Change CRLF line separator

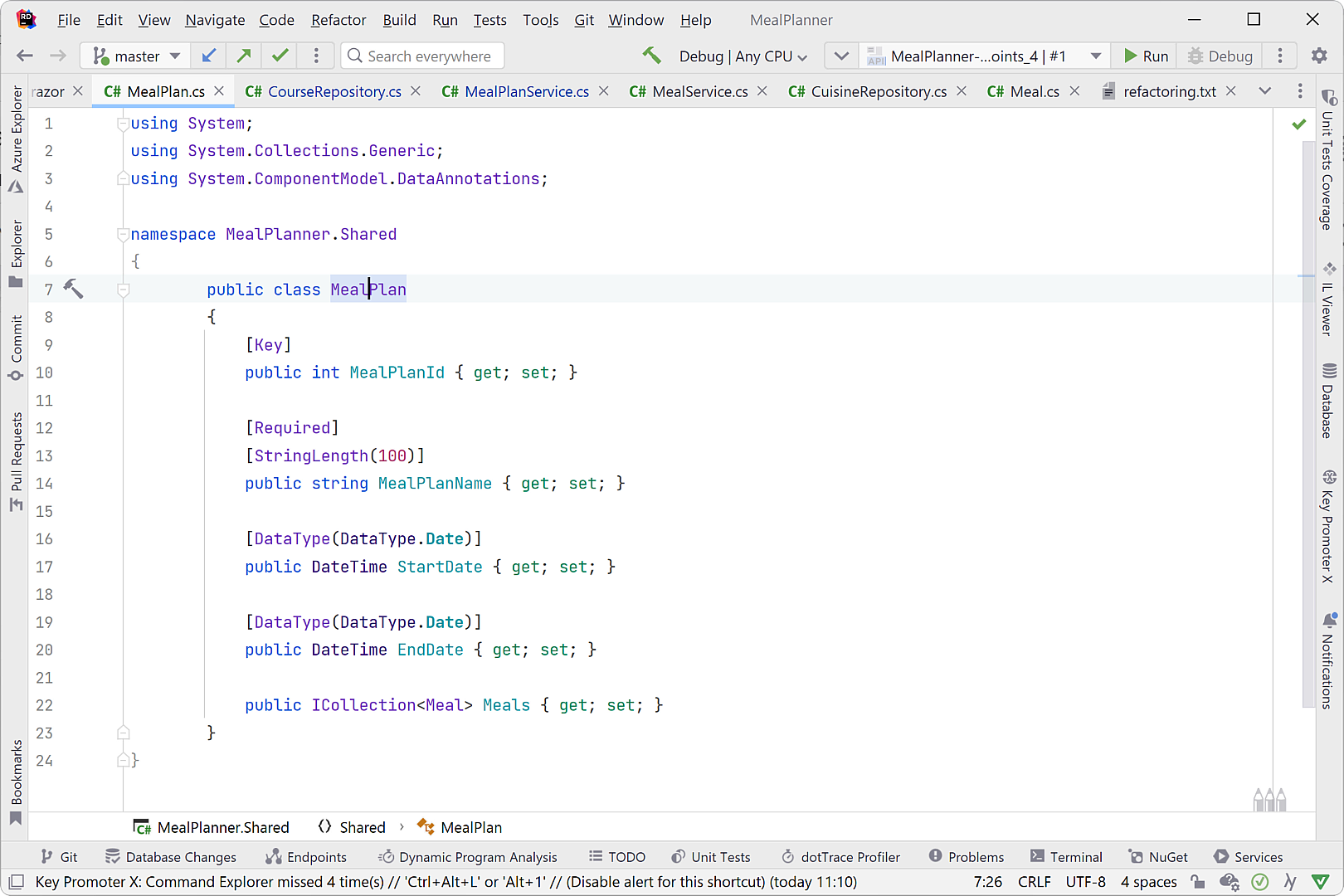(1034, 881)
